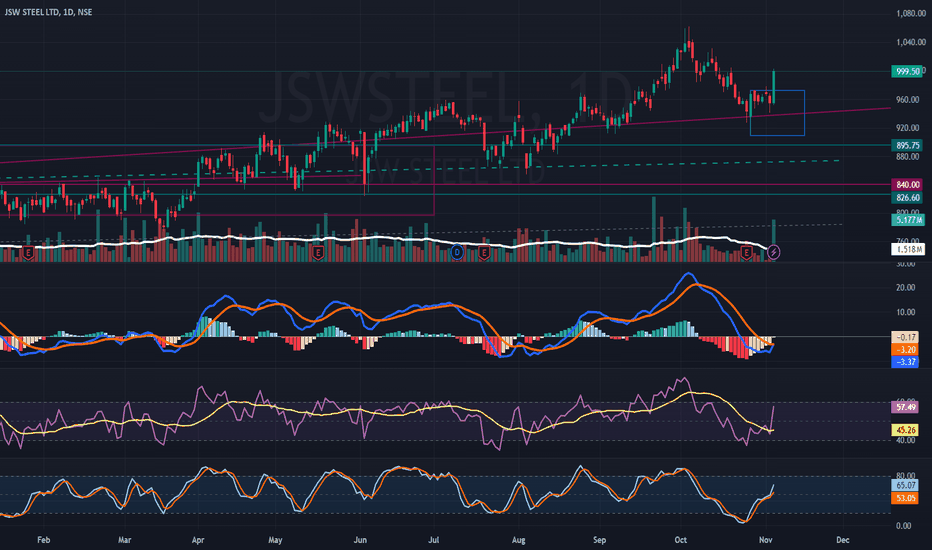Click the Oct label on time axis
932x550 pixels.
[681, 540]
